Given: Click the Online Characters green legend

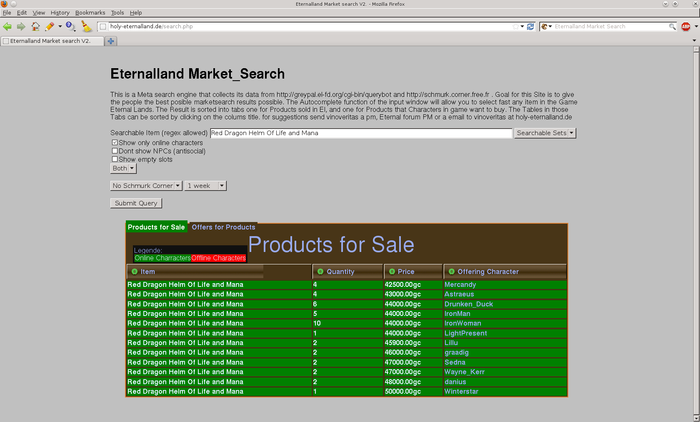Looking at the screenshot, I should [162, 258].
